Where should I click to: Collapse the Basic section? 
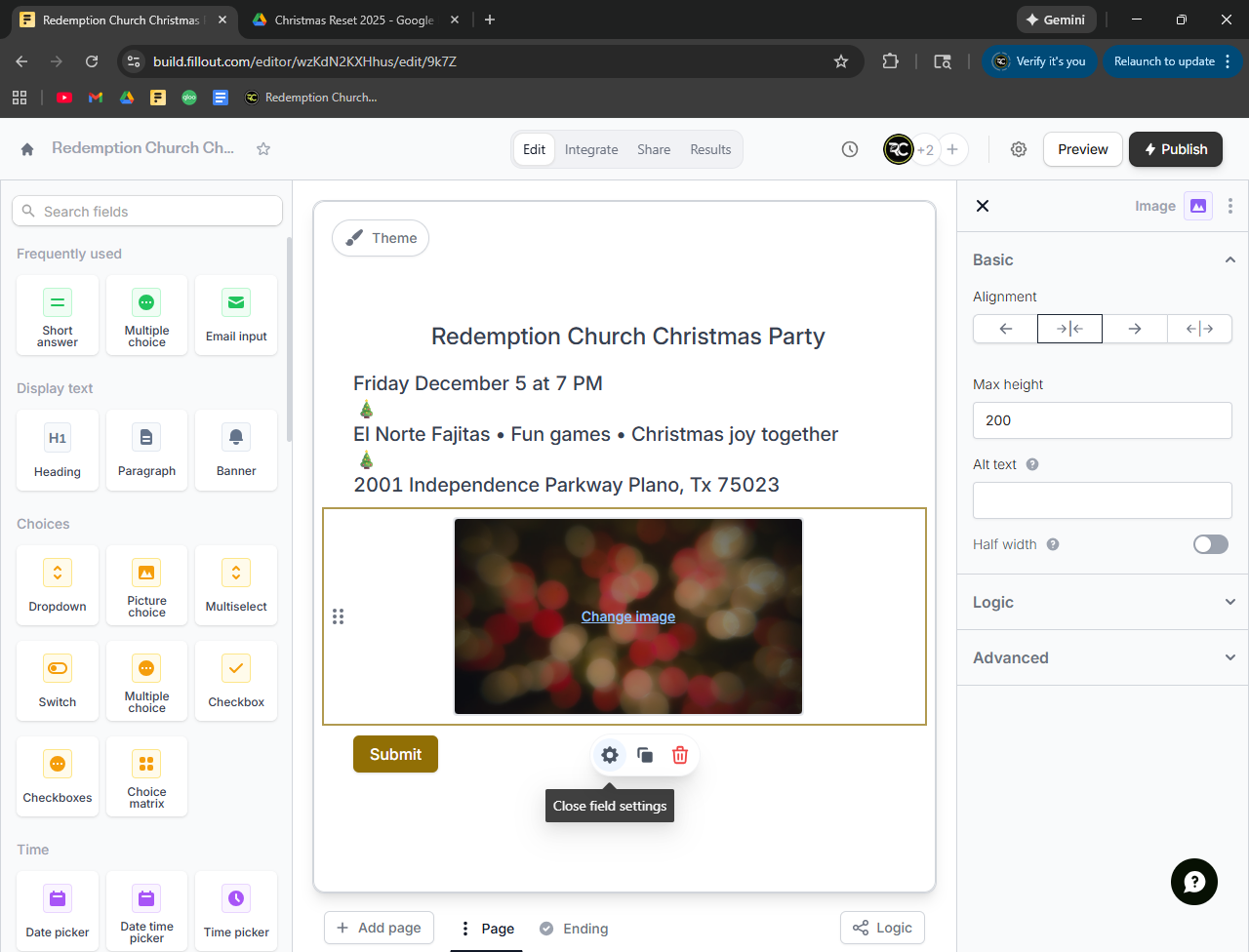pos(1229,259)
